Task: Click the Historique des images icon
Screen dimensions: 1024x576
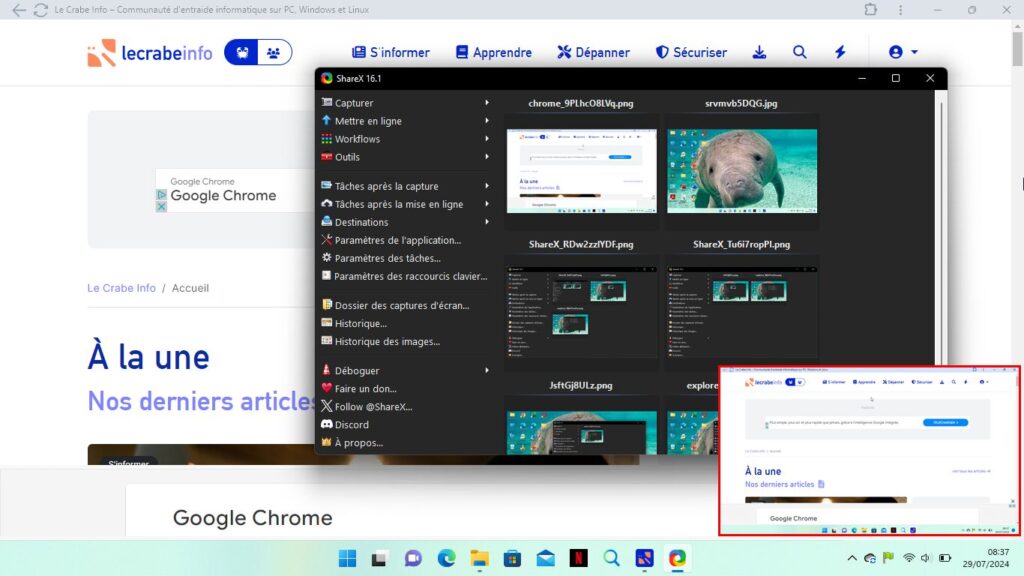Action: click(x=327, y=340)
